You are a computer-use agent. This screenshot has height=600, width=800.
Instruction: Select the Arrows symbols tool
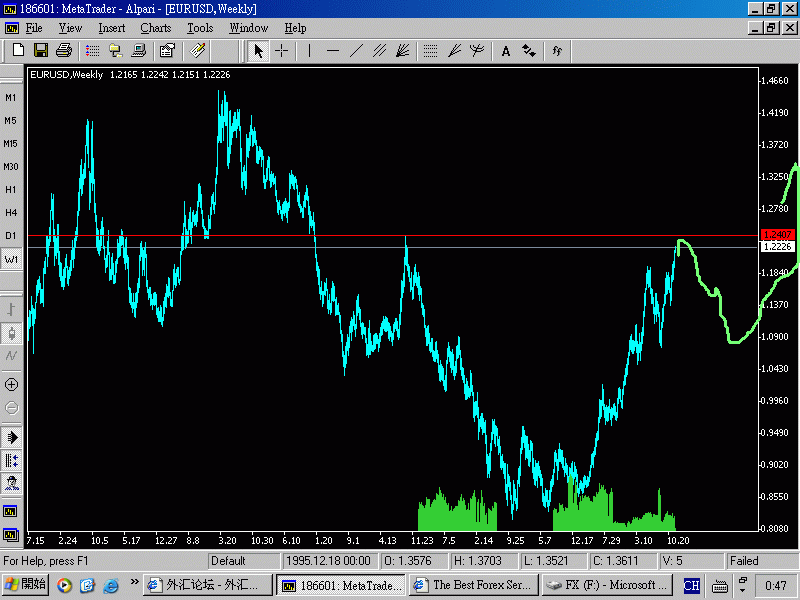pyautogui.click(x=529, y=51)
